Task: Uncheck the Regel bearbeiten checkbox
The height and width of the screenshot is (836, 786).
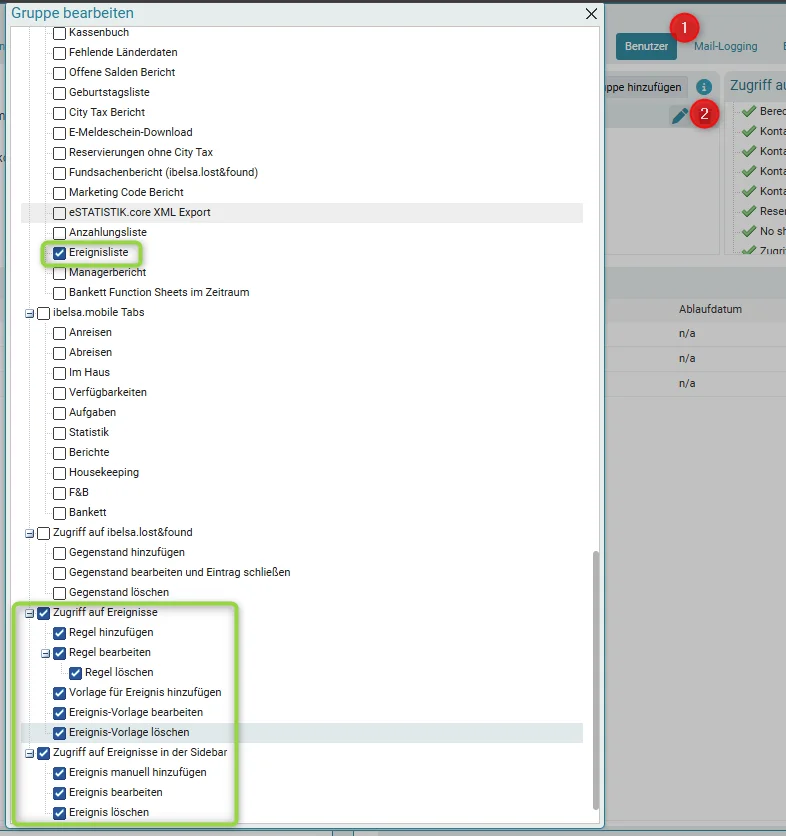Action: point(60,653)
